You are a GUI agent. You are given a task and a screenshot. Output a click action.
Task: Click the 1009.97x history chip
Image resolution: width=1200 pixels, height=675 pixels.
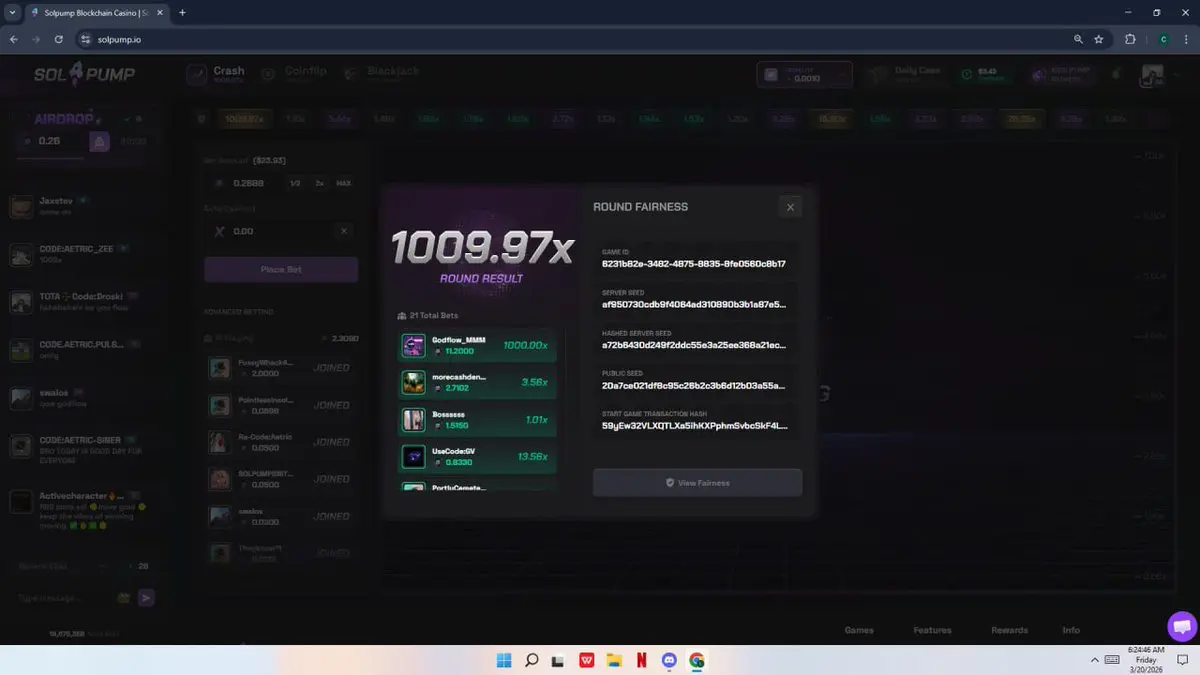click(x=244, y=119)
